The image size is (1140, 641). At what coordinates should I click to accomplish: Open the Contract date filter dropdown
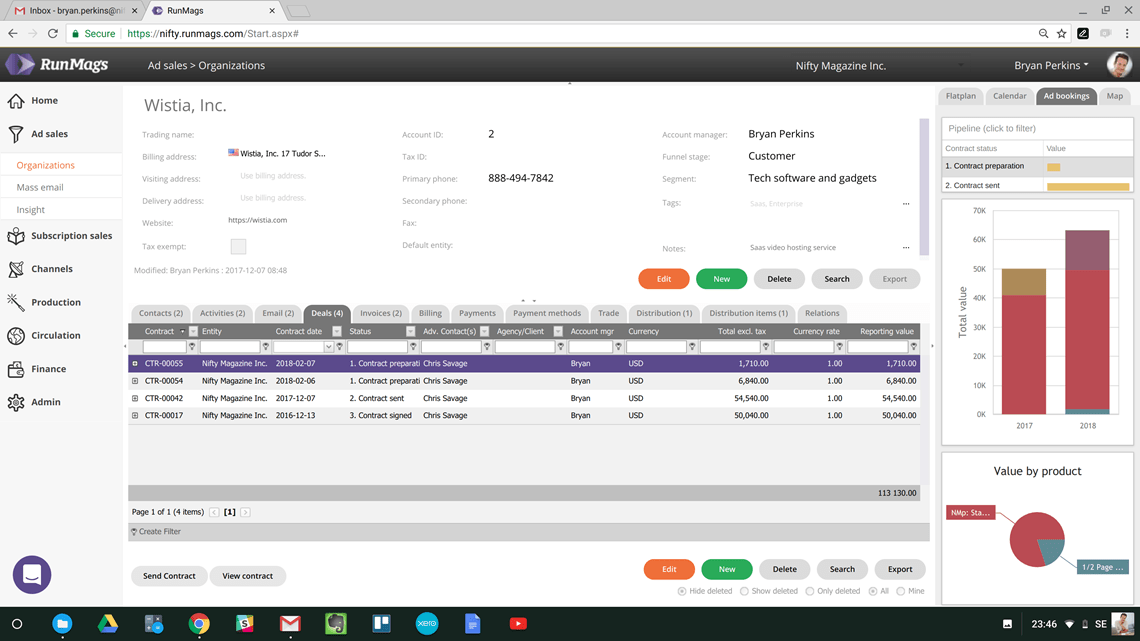(329, 347)
